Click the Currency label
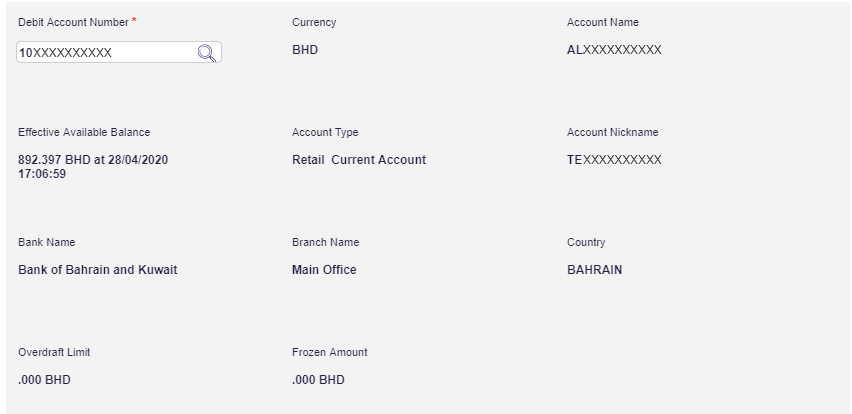This screenshot has width=852, height=414. (314, 22)
